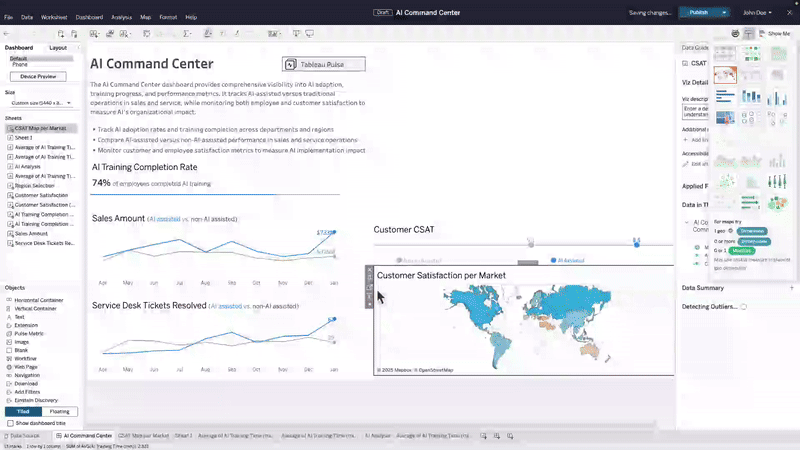Click the Horizontal Container object icon
Image resolution: width=800 pixels, height=450 pixels.
pos(8,300)
